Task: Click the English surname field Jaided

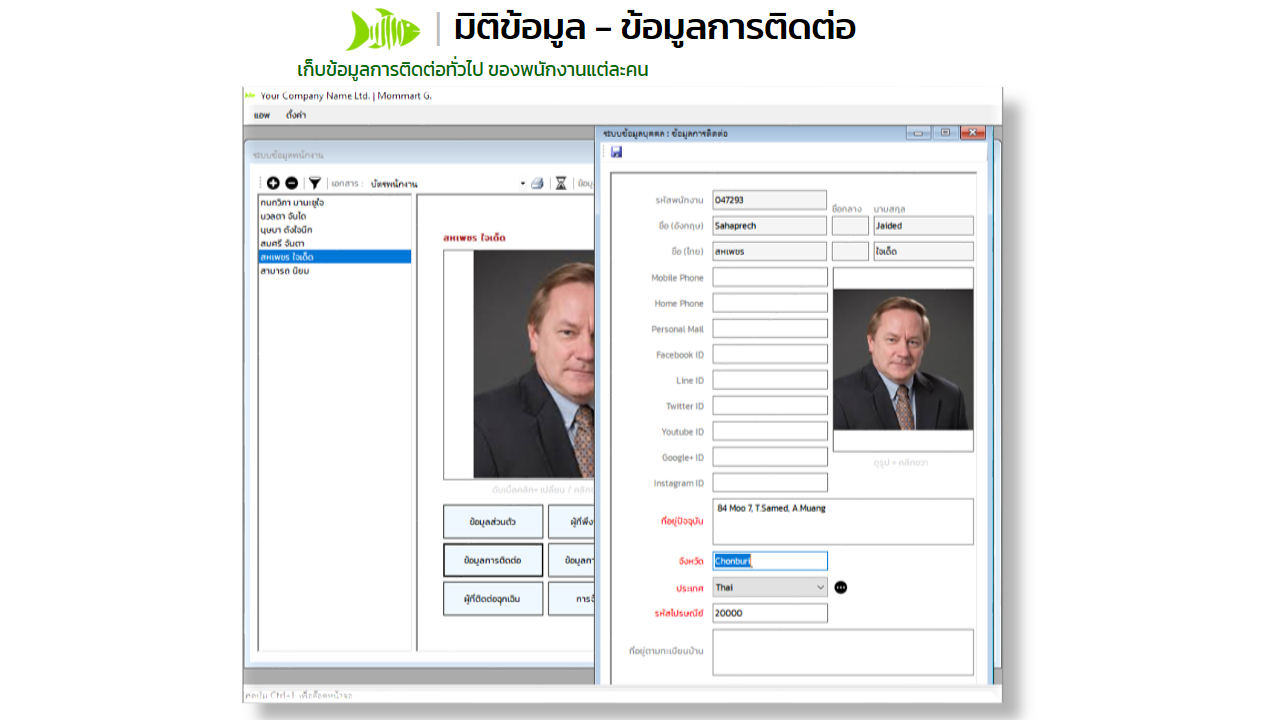Action: coord(923,226)
